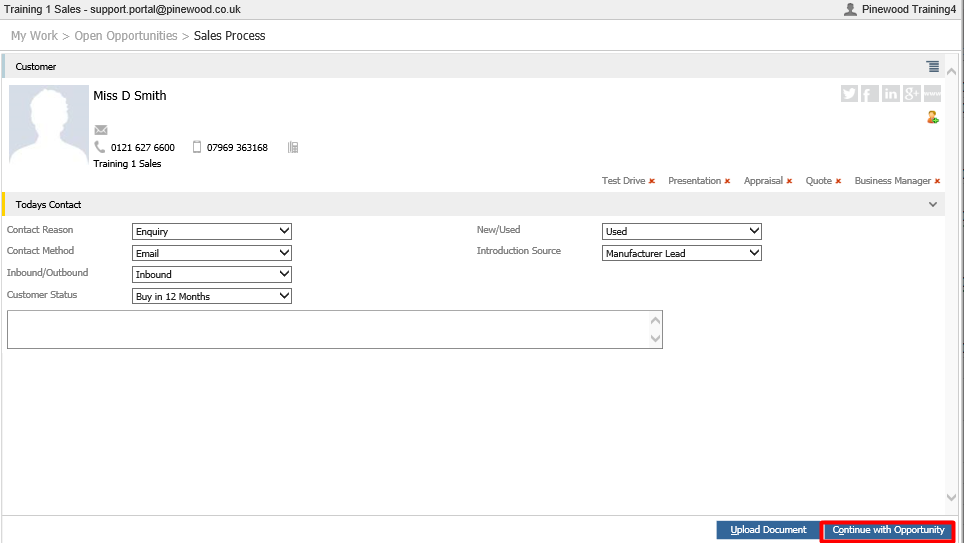964x543 pixels.
Task: Click the customer avatar placeholder image
Action: tap(49, 125)
